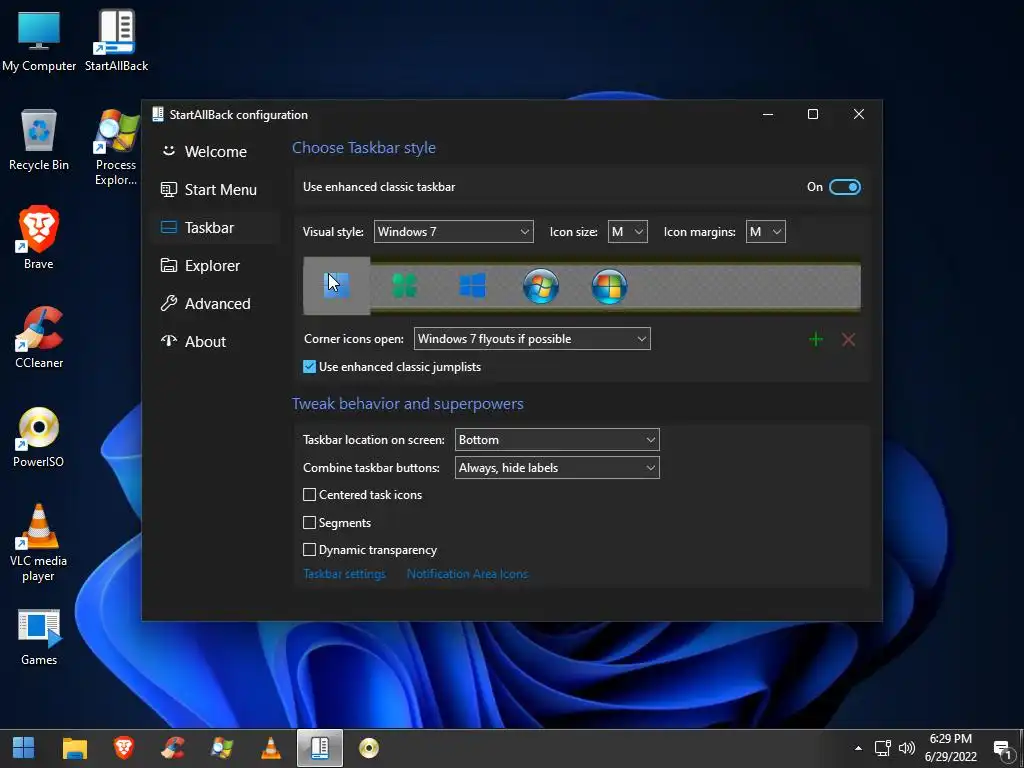This screenshot has height=768, width=1024.
Task: Open the Icon margins dropdown
Action: (x=765, y=232)
